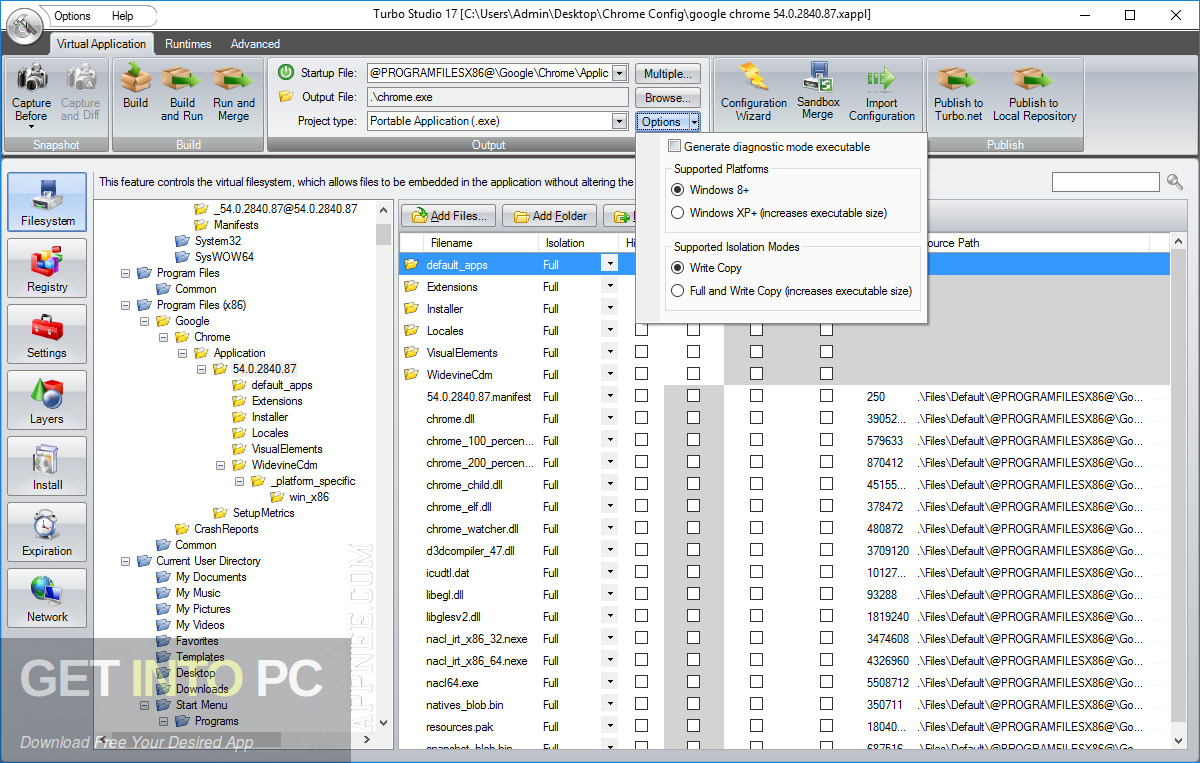Open the Install section
1200x763 pixels.
47,466
